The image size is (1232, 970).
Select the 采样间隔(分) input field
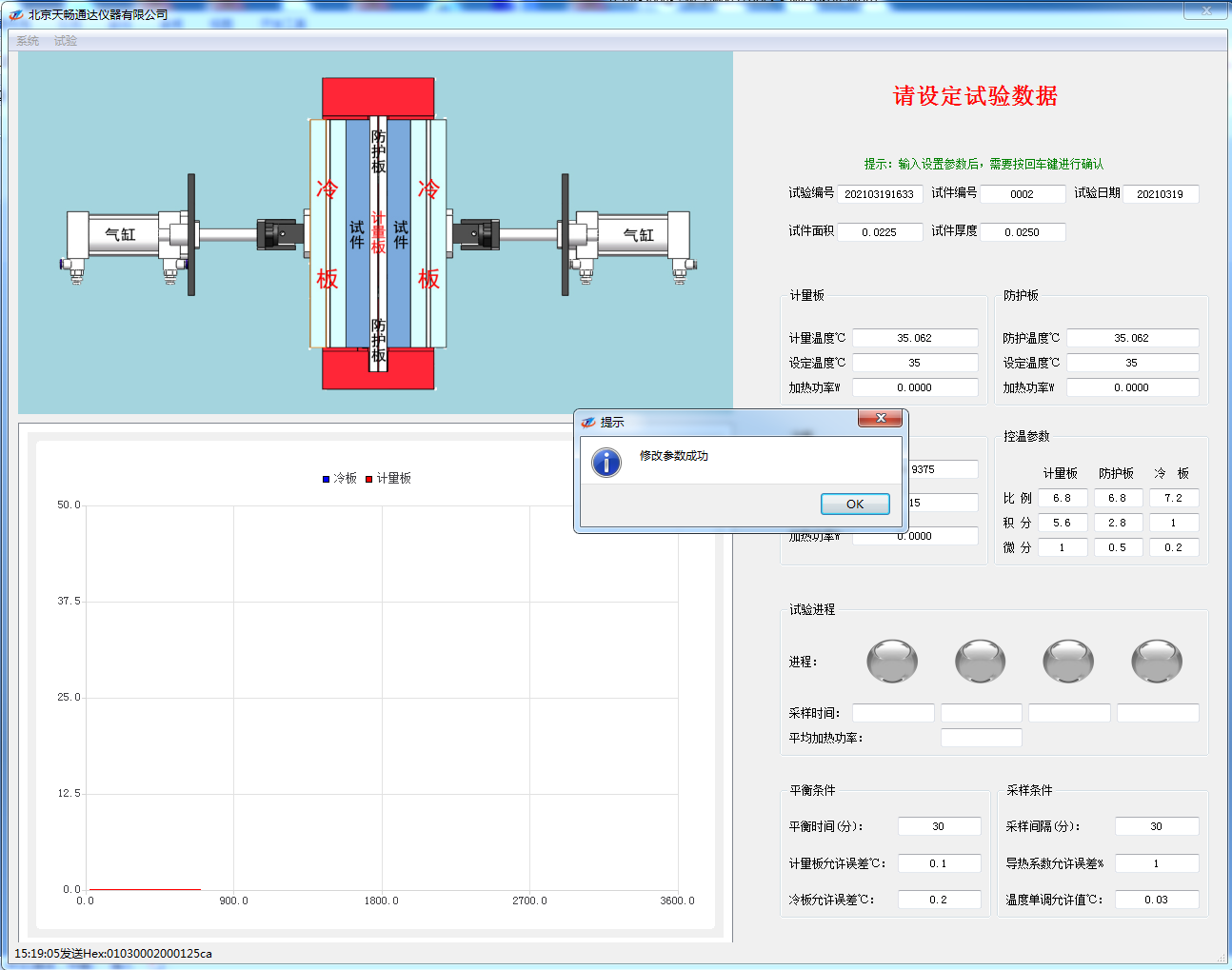click(x=1156, y=826)
